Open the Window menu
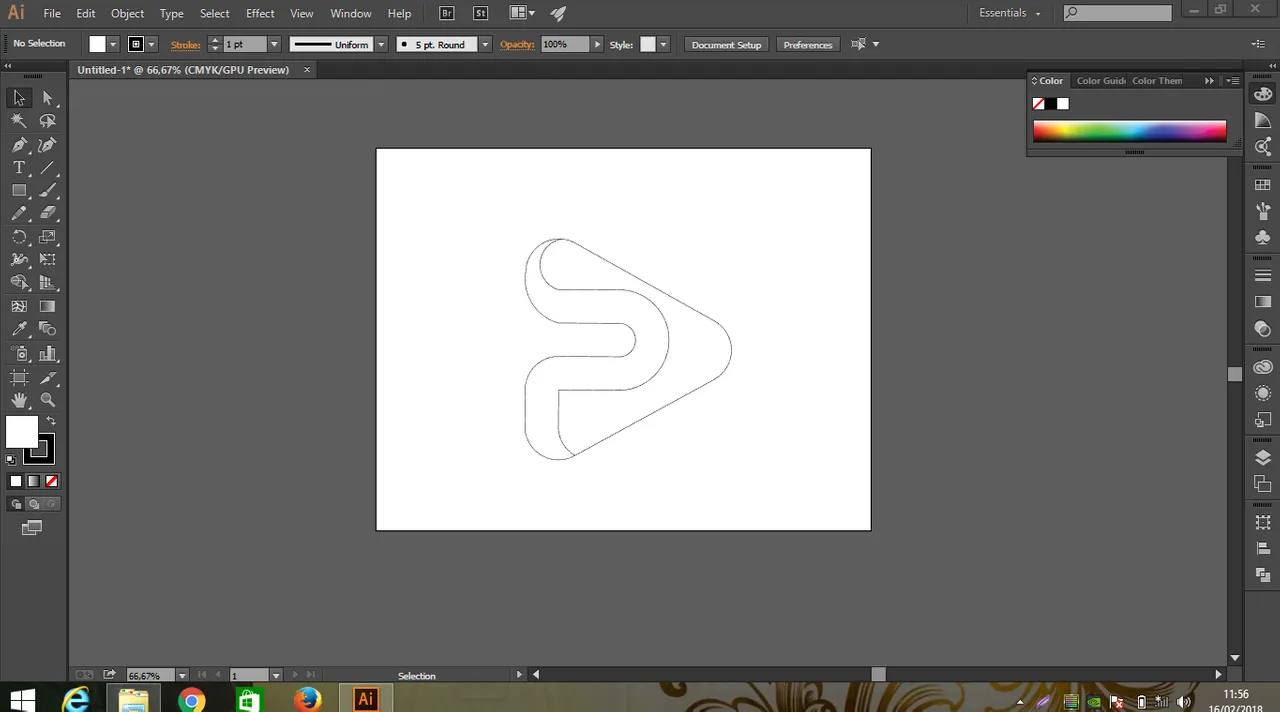 351,14
